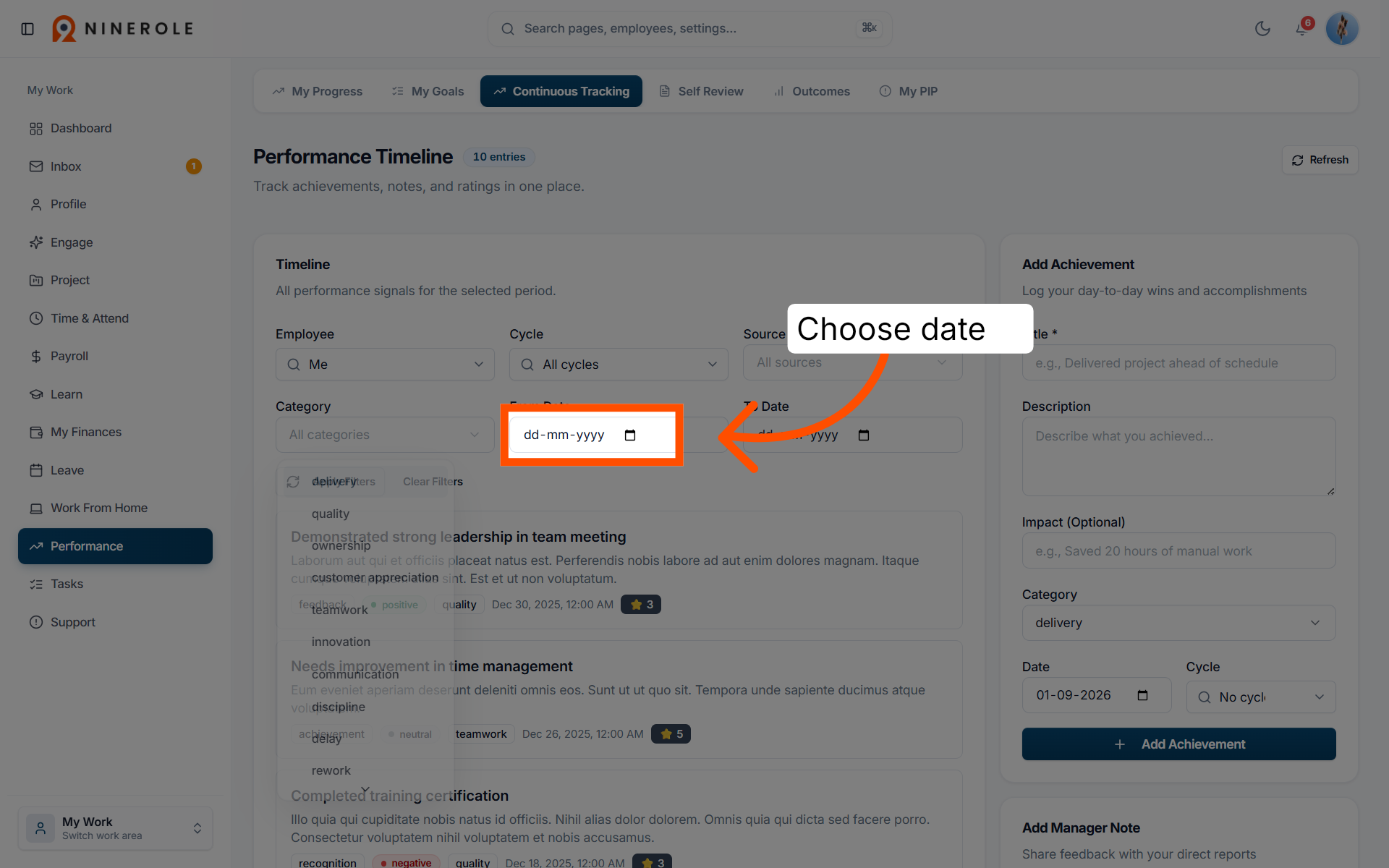Screen dimensions: 1389x868
Task: Go to Profile page
Action: coord(116,204)
